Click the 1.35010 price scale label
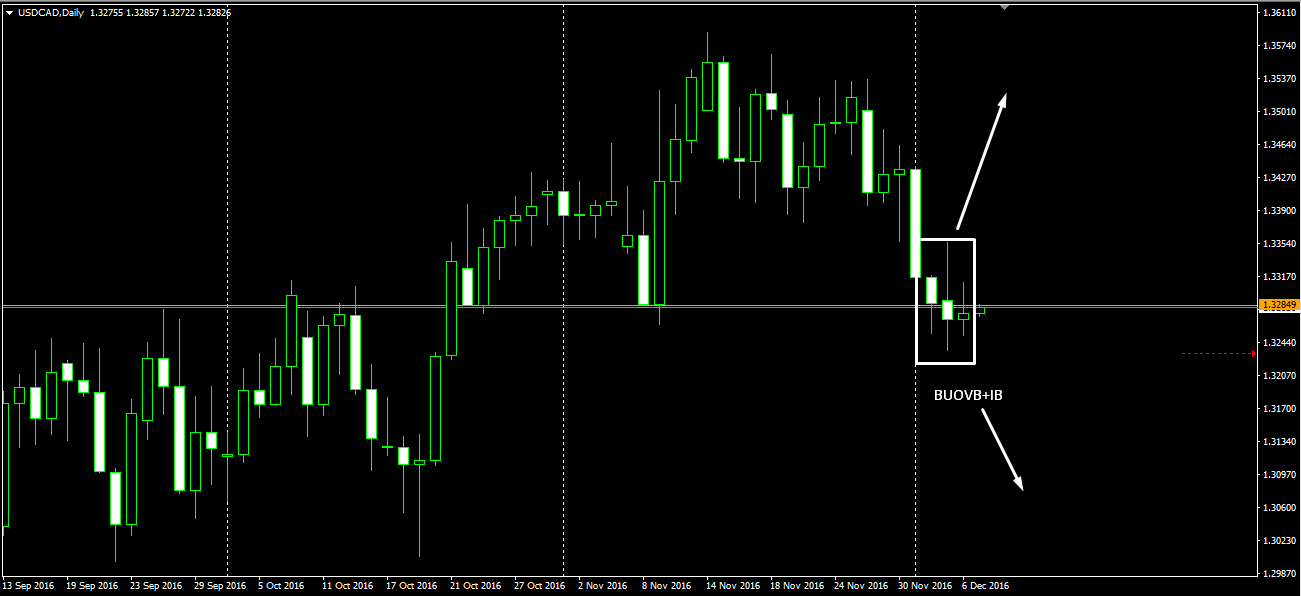The width and height of the screenshot is (1301, 596). point(1279,112)
